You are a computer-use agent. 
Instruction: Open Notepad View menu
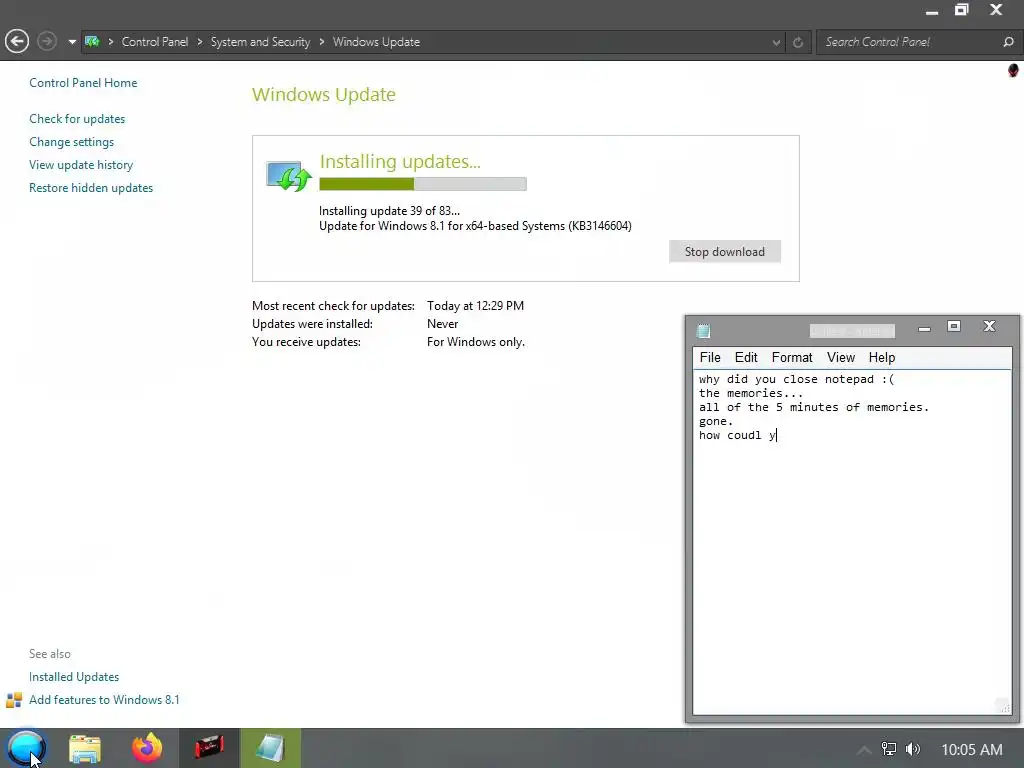tap(840, 357)
